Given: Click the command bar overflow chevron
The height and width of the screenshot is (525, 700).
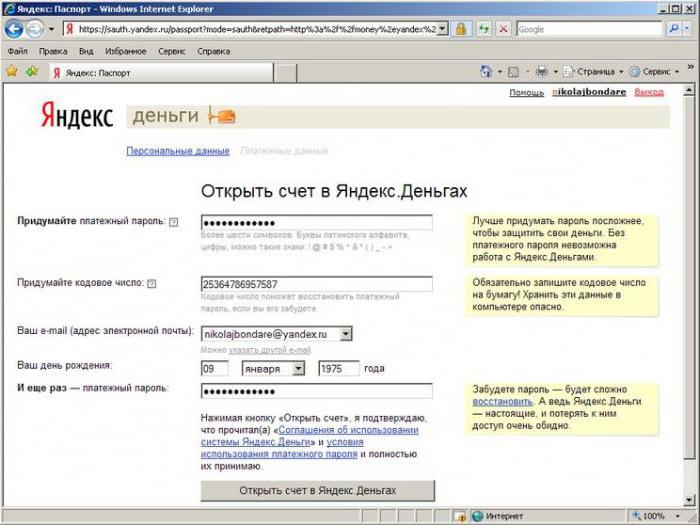Looking at the screenshot, I should click(x=691, y=67).
